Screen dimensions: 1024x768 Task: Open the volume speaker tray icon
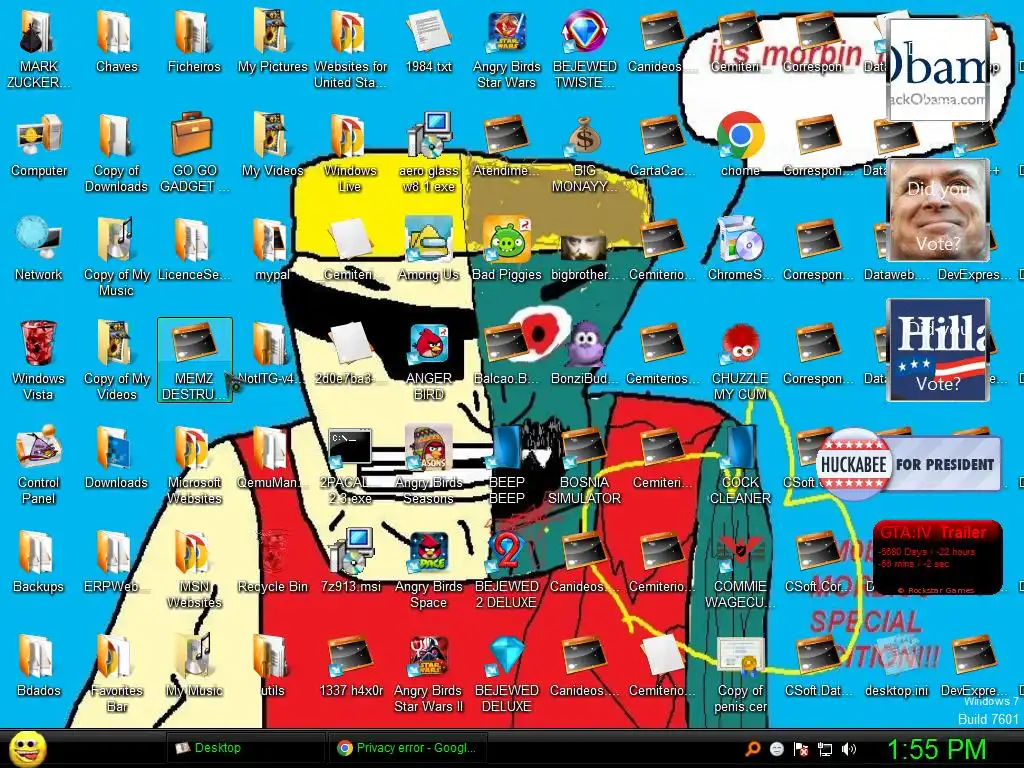pos(849,748)
